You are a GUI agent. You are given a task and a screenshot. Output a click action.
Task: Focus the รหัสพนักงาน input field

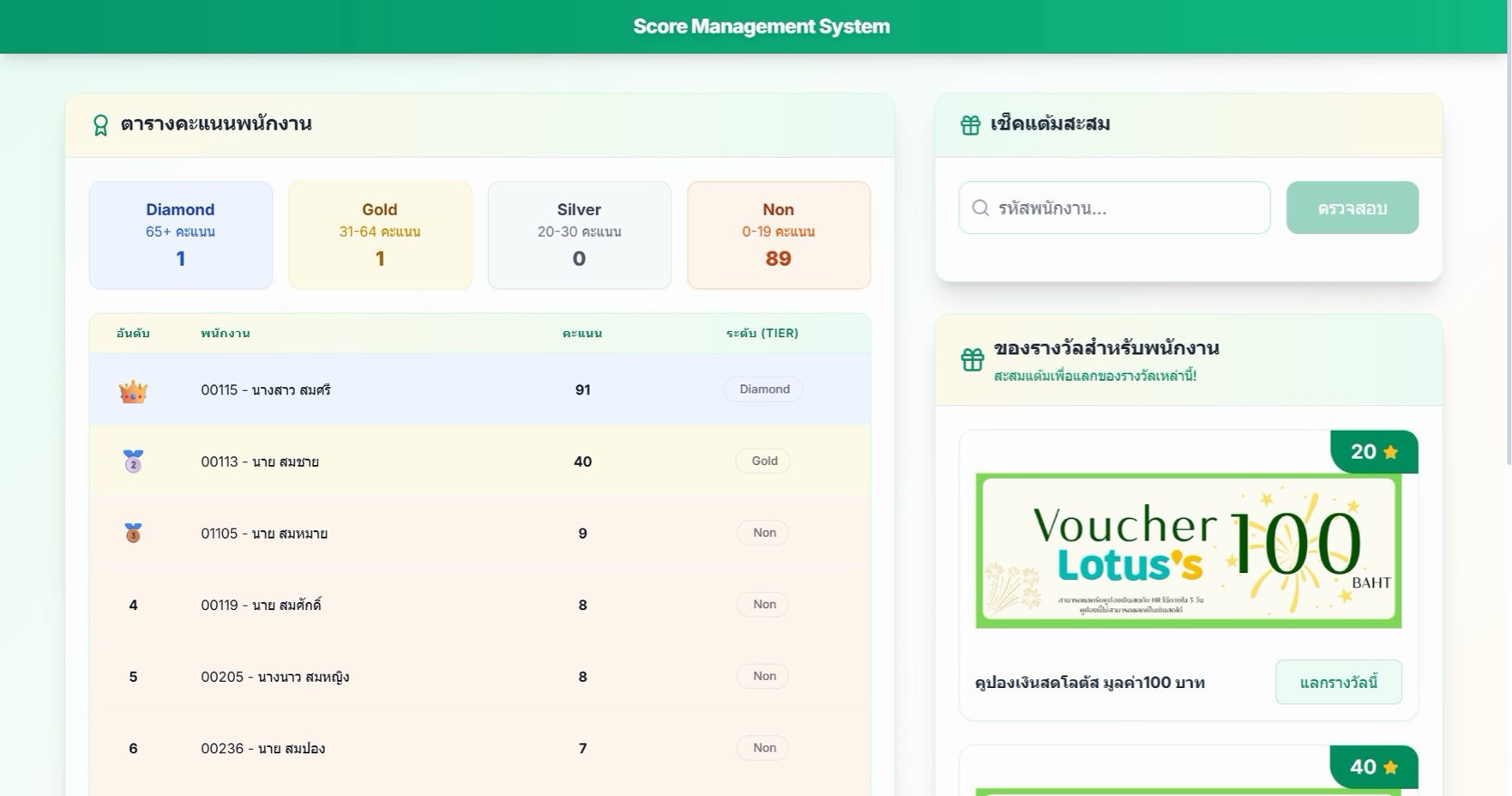(1114, 208)
